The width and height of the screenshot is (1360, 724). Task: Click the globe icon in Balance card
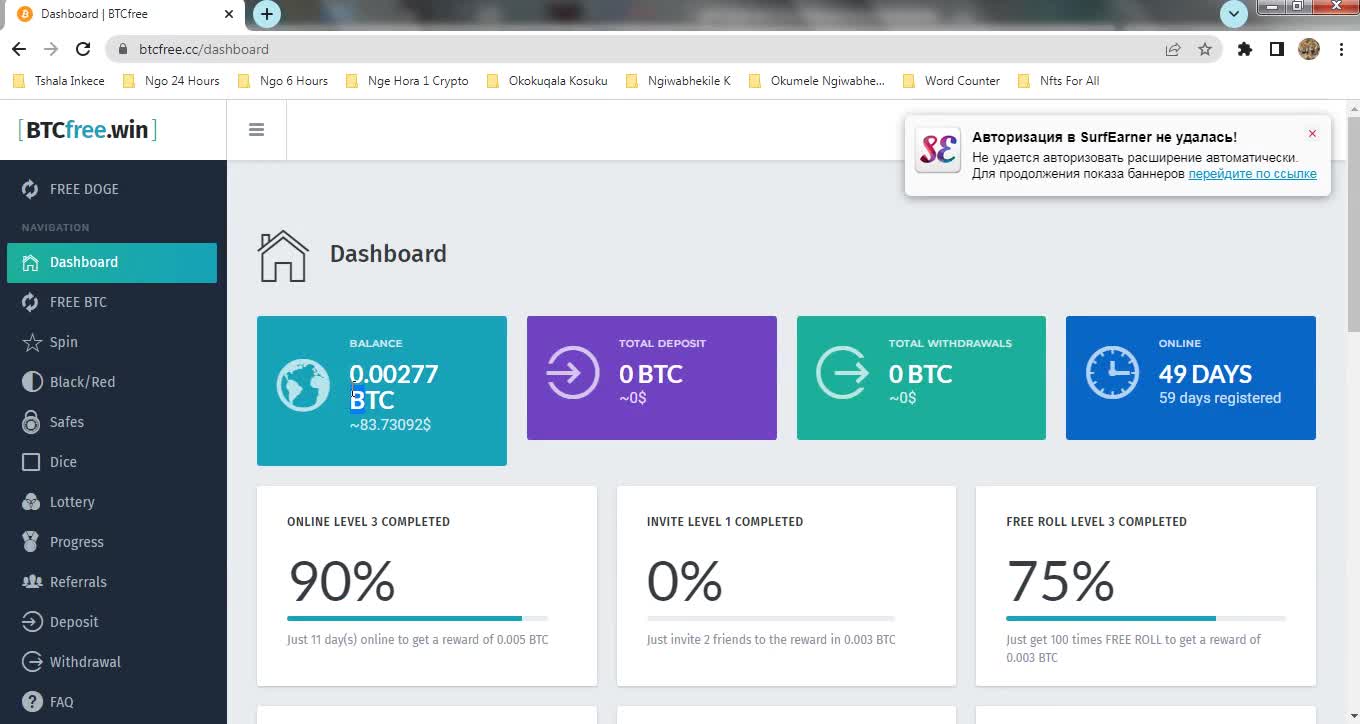coord(303,385)
